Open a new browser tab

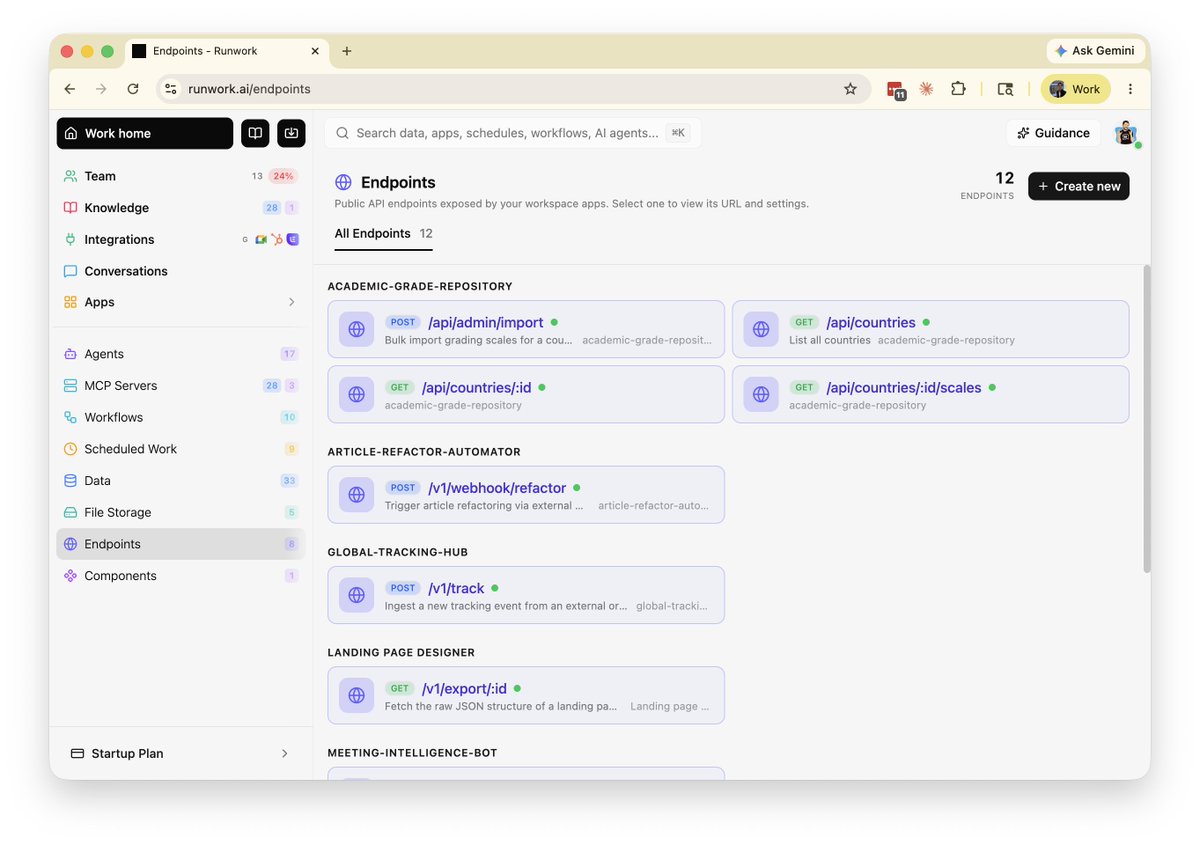pyautogui.click(x=347, y=51)
